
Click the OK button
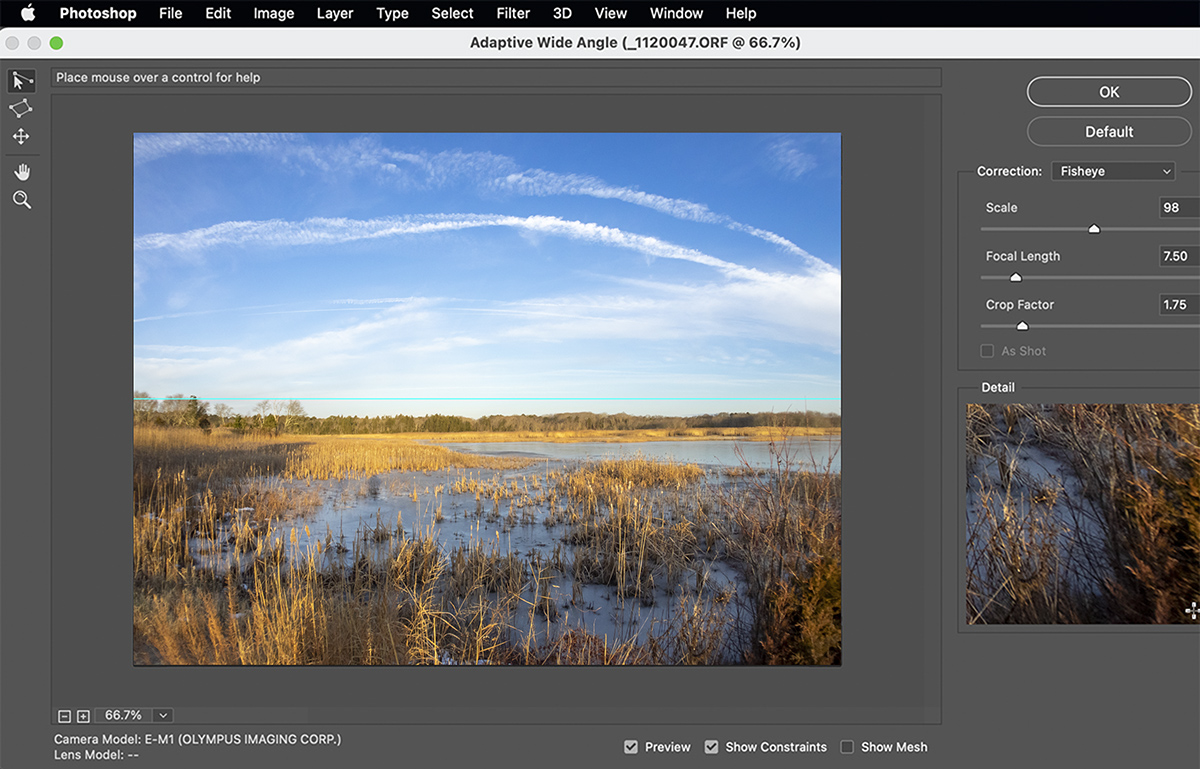point(1109,92)
